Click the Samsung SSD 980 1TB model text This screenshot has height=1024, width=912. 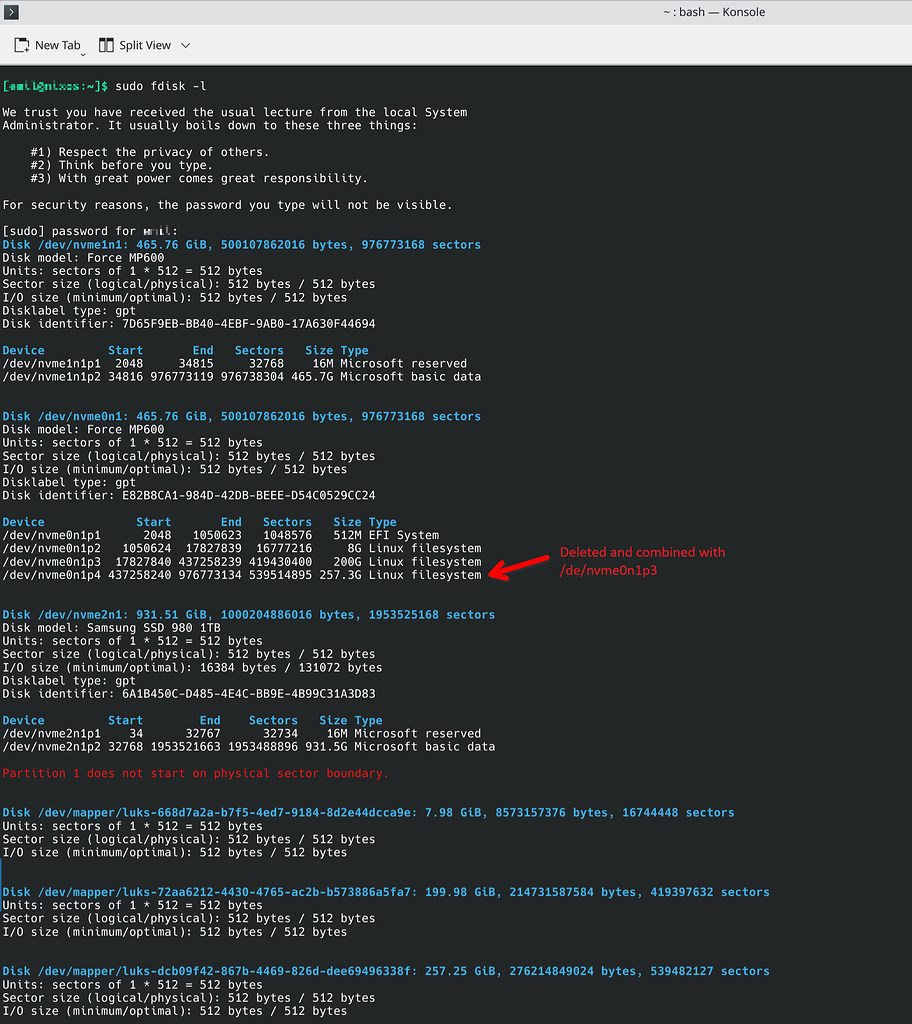[x=160, y=627]
